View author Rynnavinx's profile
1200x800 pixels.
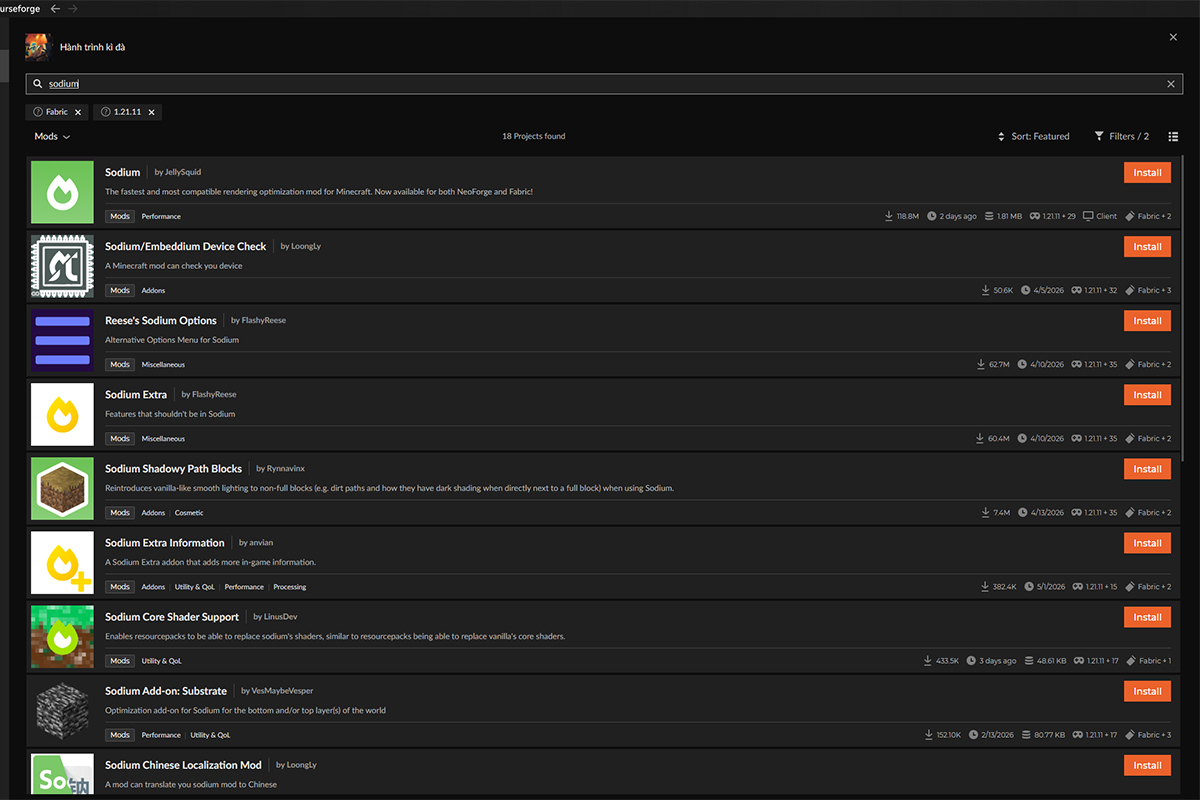(x=279, y=468)
